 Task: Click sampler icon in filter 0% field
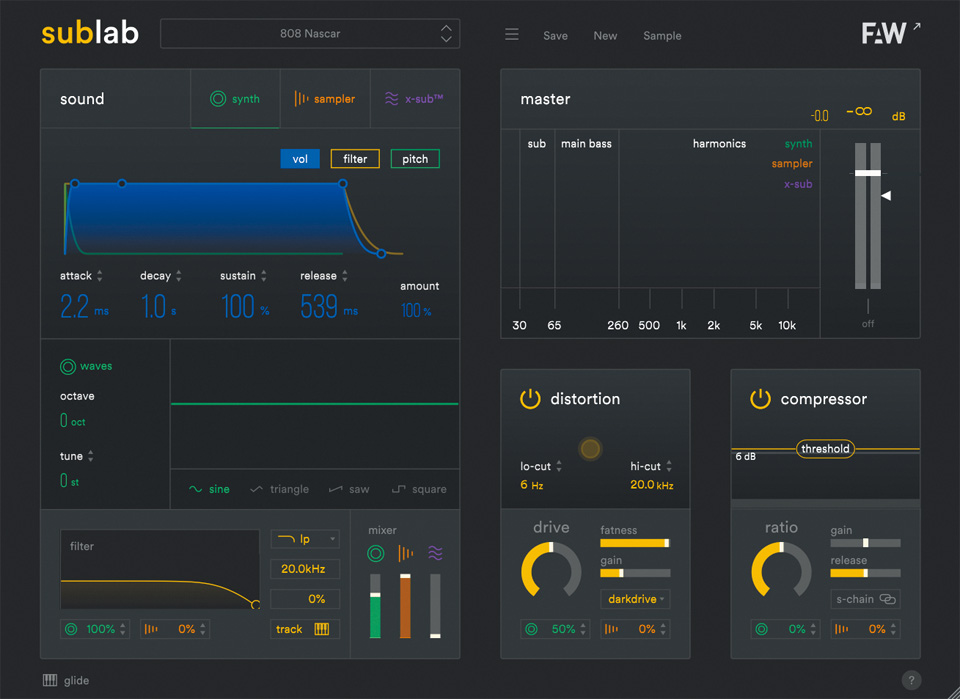[x=151, y=629]
